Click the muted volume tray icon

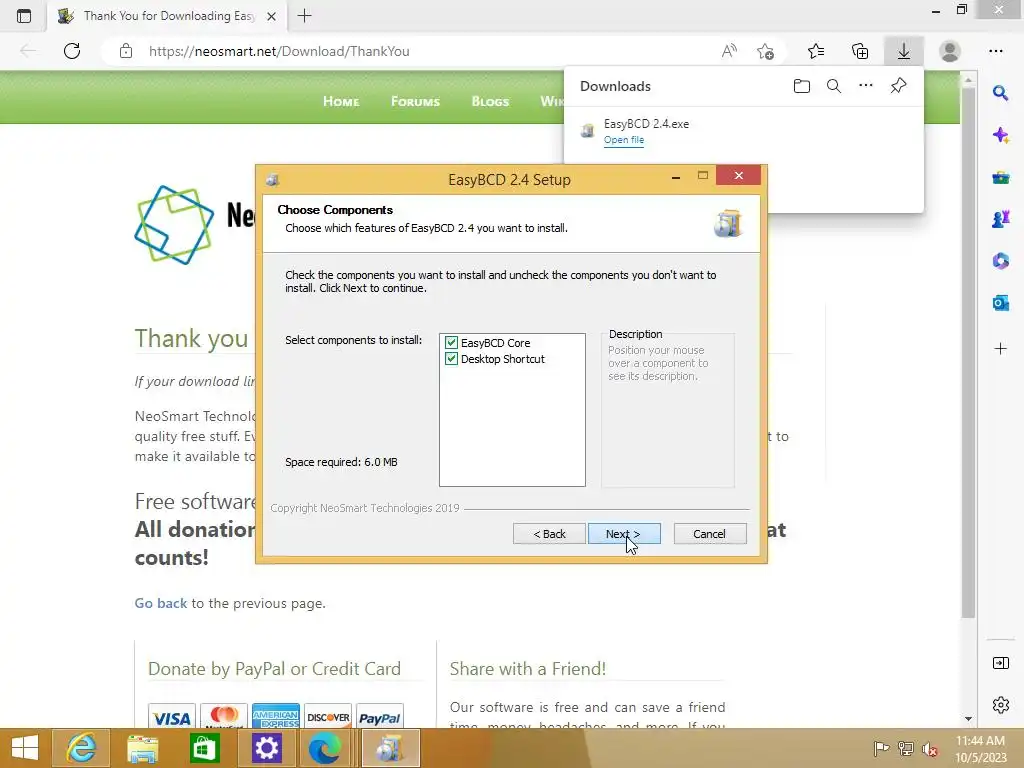pos(930,749)
